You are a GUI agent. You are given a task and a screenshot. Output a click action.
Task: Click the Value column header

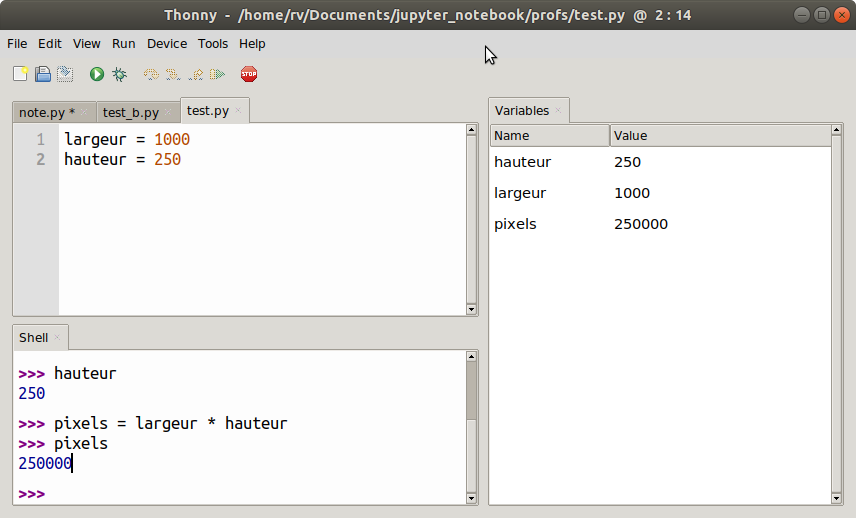[721, 135]
